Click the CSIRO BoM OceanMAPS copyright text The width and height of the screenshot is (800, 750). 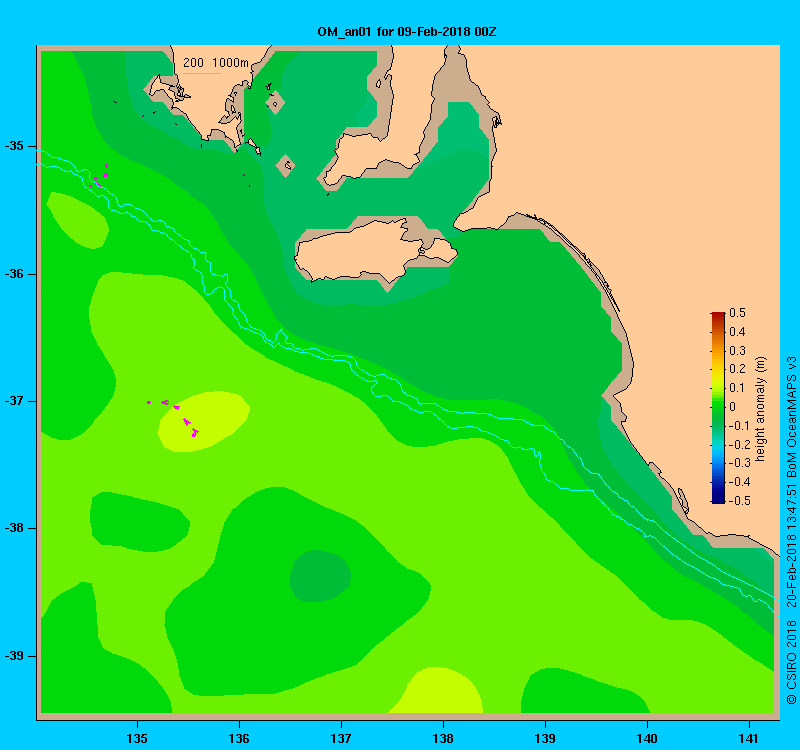[791, 531]
